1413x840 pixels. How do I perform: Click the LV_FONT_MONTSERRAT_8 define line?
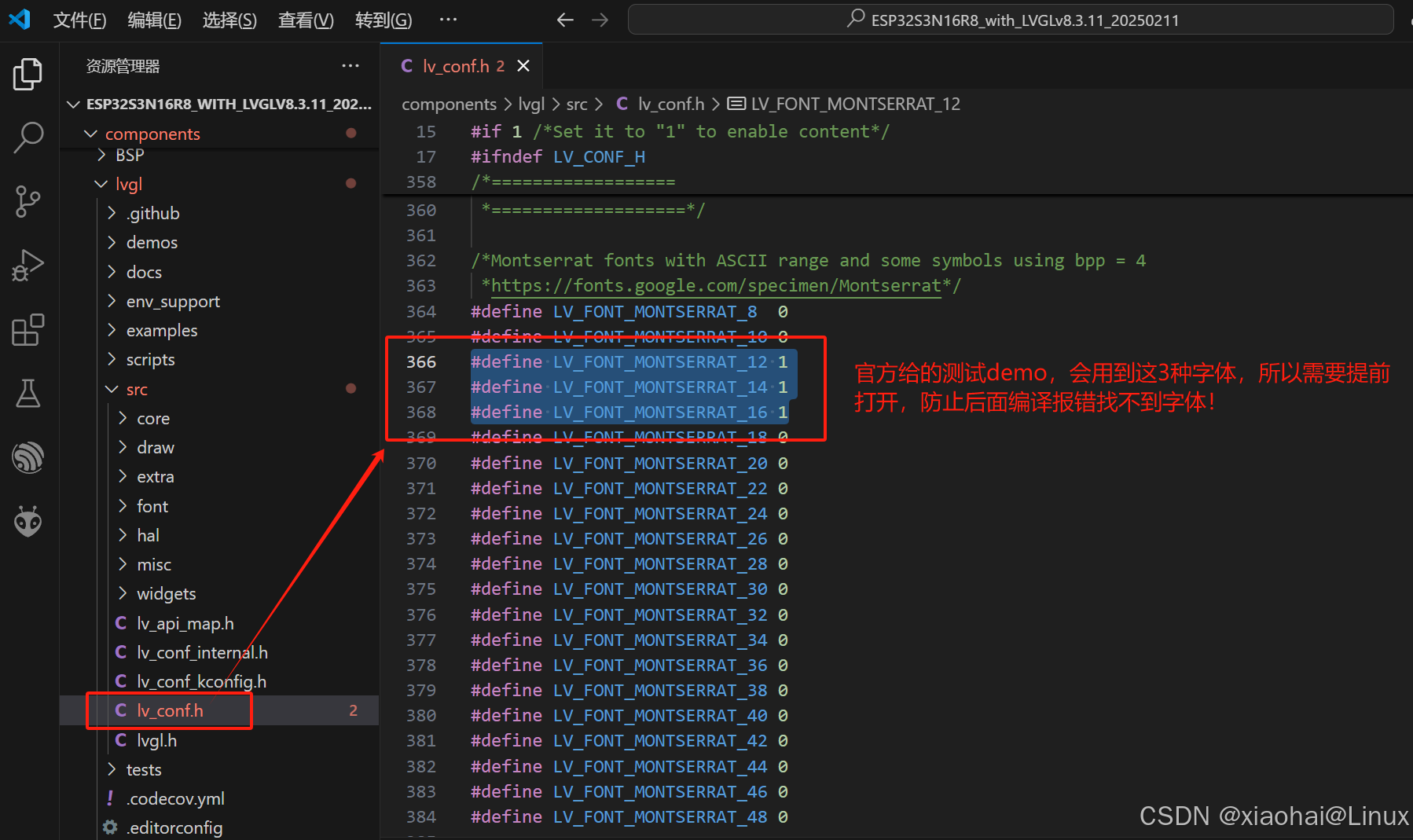tap(629, 311)
